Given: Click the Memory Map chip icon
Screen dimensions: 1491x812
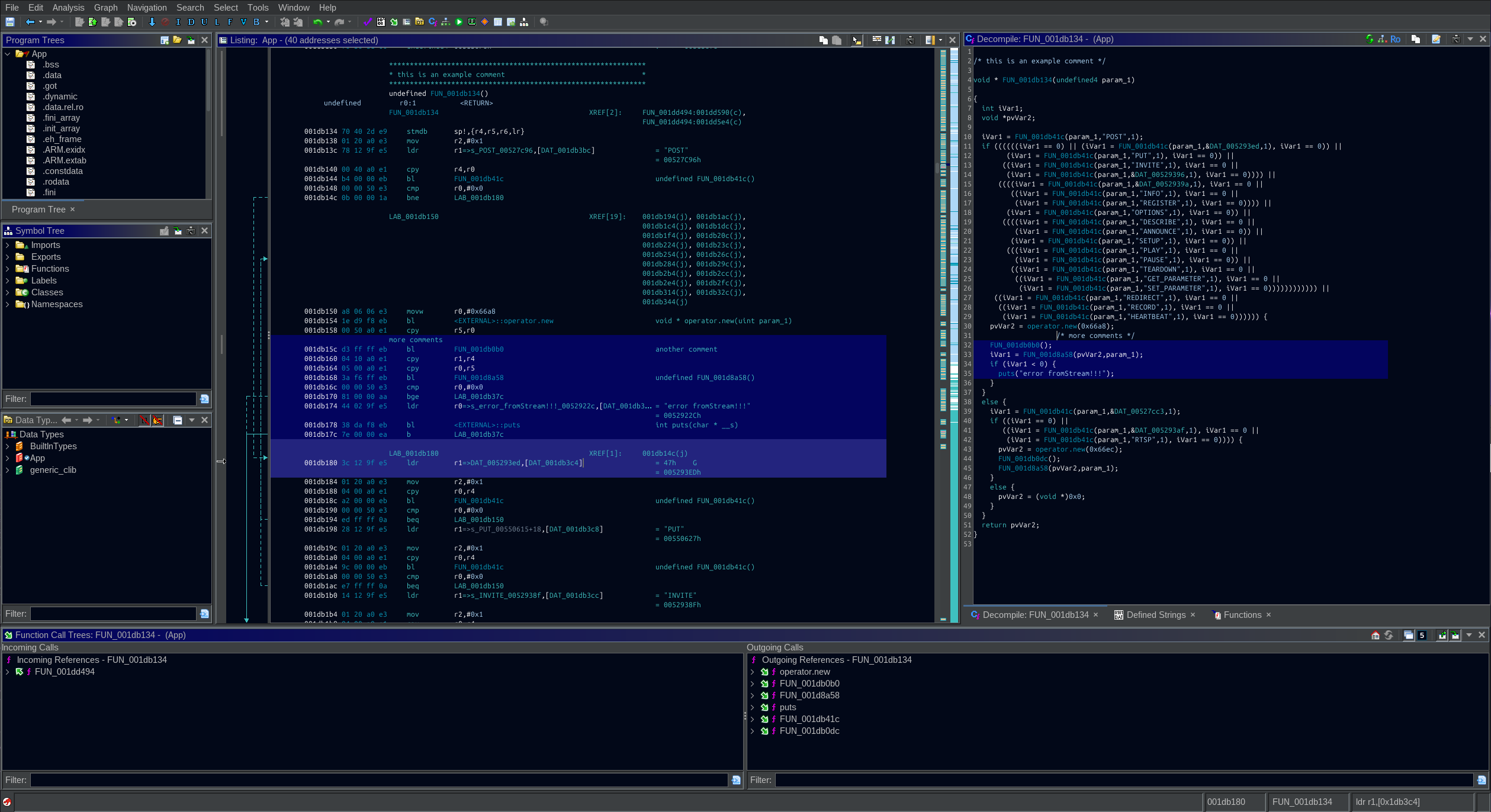Looking at the screenshot, I should (x=472, y=22).
